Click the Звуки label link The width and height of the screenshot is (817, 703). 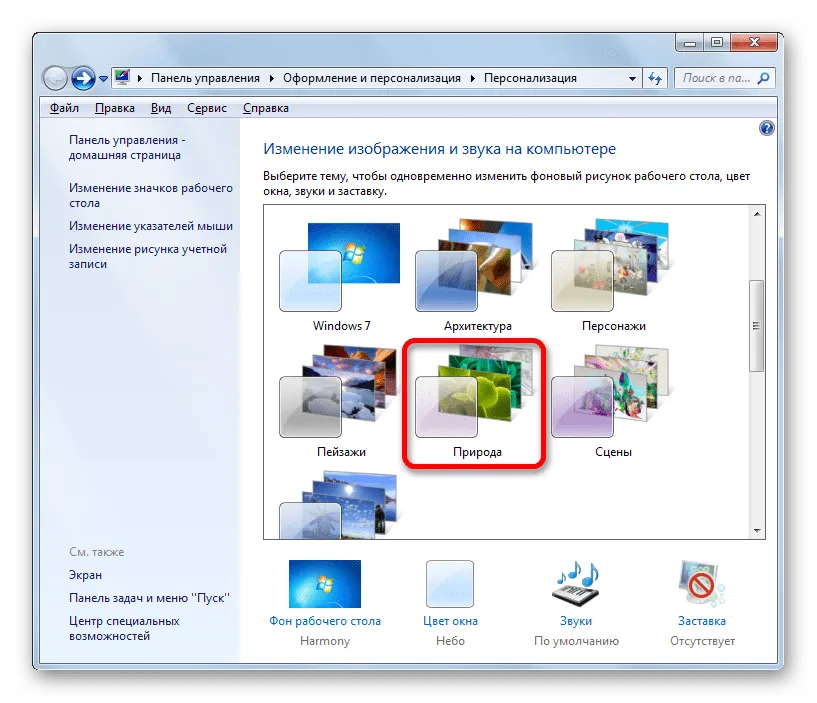click(576, 621)
